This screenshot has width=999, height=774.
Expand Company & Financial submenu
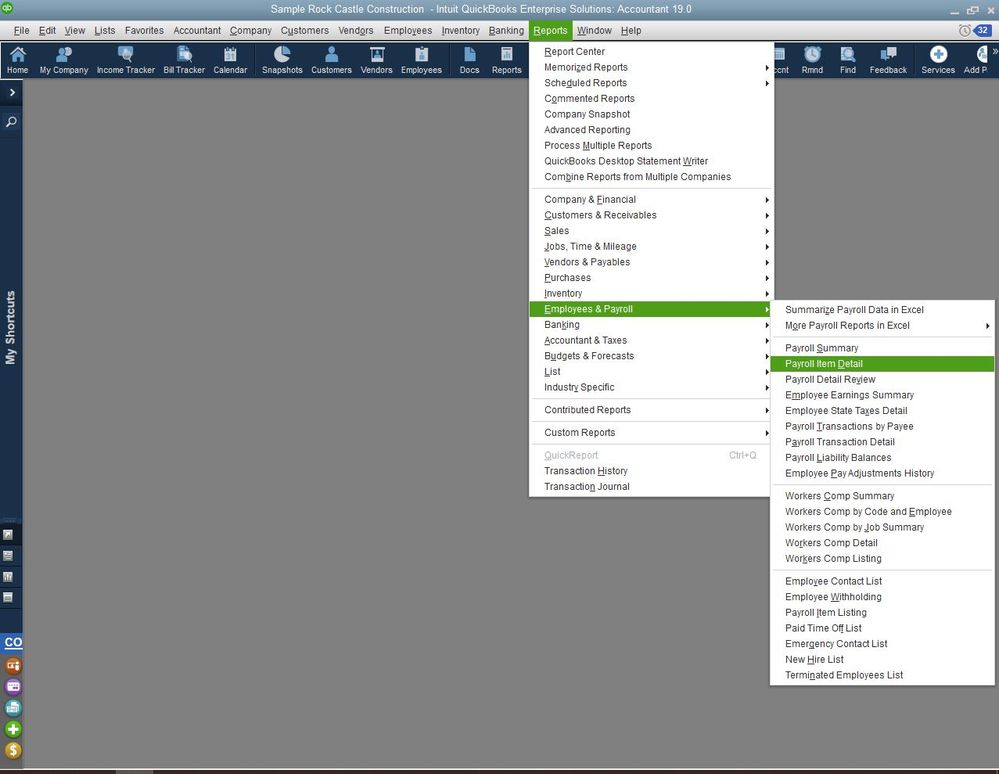tap(651, 199)
